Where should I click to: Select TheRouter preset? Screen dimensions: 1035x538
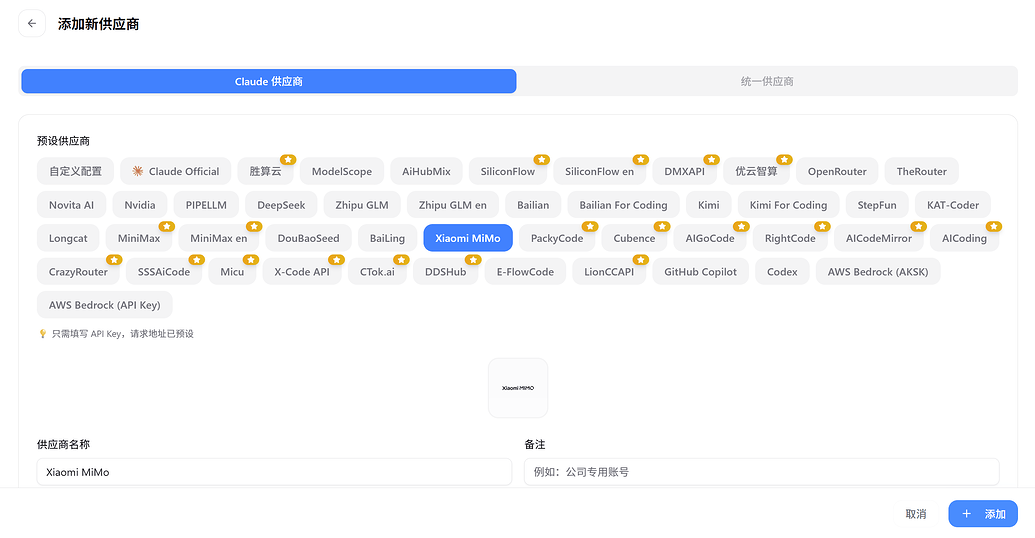(x=921, y=172)
